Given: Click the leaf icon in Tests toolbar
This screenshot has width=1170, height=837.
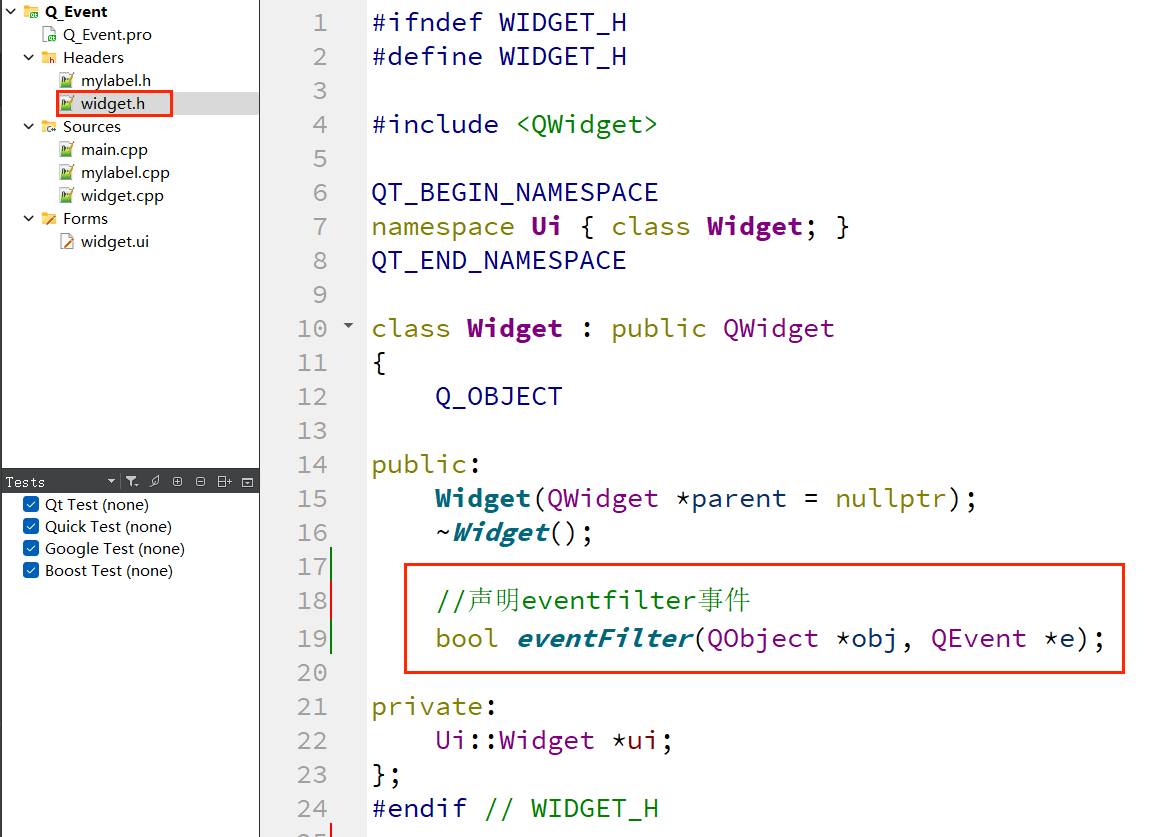Looking at the screenshot, I should [x=154, y=482].
